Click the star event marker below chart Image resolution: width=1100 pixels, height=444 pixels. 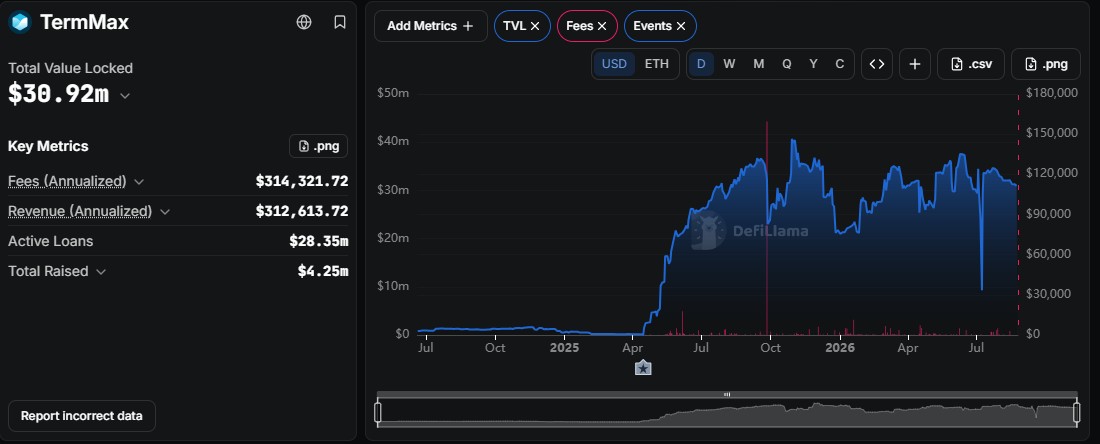tap(643, 368)
